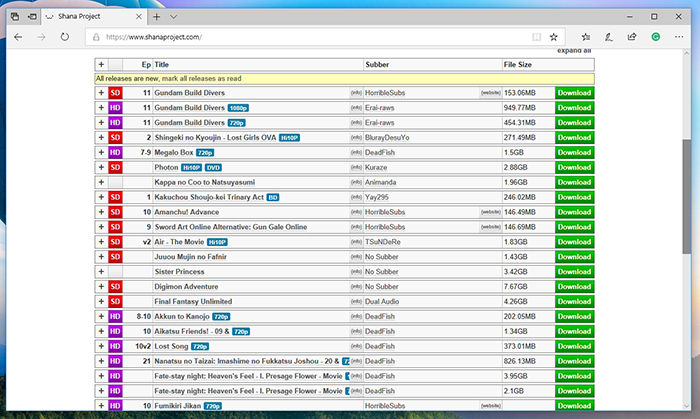Expand all rows with header plus
Viewport: 700px width, 419px height.
pos(101,64)
